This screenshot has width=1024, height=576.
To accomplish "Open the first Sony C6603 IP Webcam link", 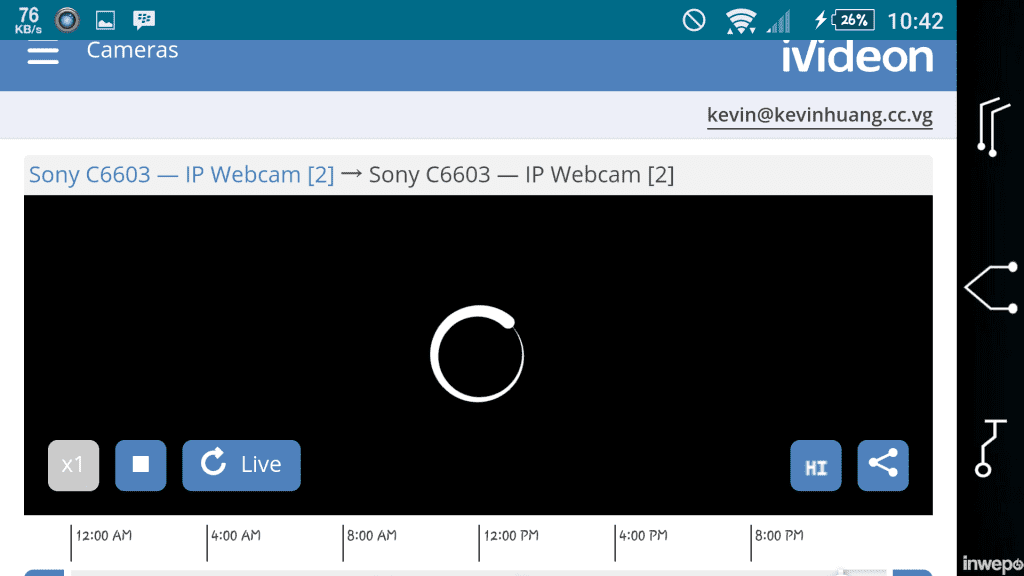I will (x=180, y=174).
